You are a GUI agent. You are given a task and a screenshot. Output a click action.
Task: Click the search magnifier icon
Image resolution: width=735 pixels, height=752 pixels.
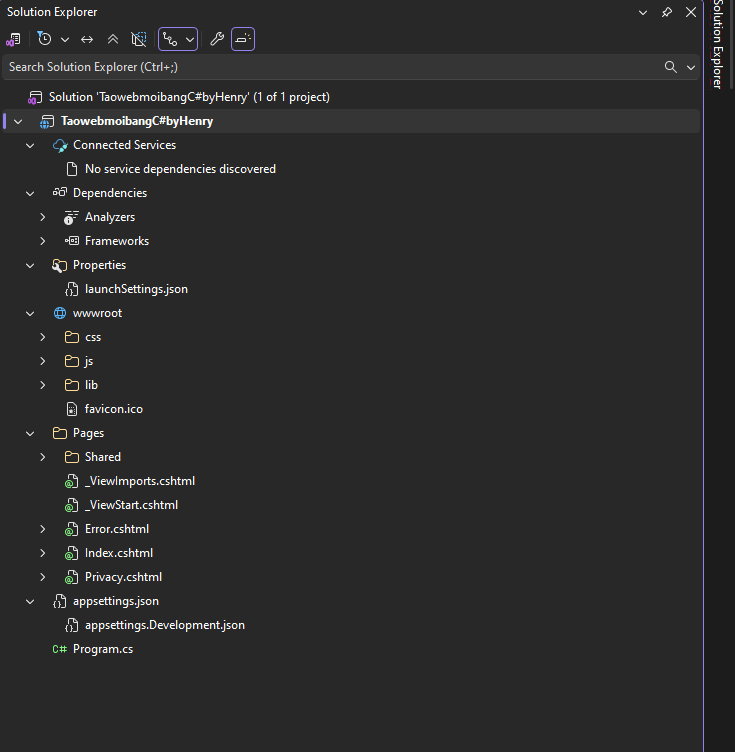click(x=671, y=67)
